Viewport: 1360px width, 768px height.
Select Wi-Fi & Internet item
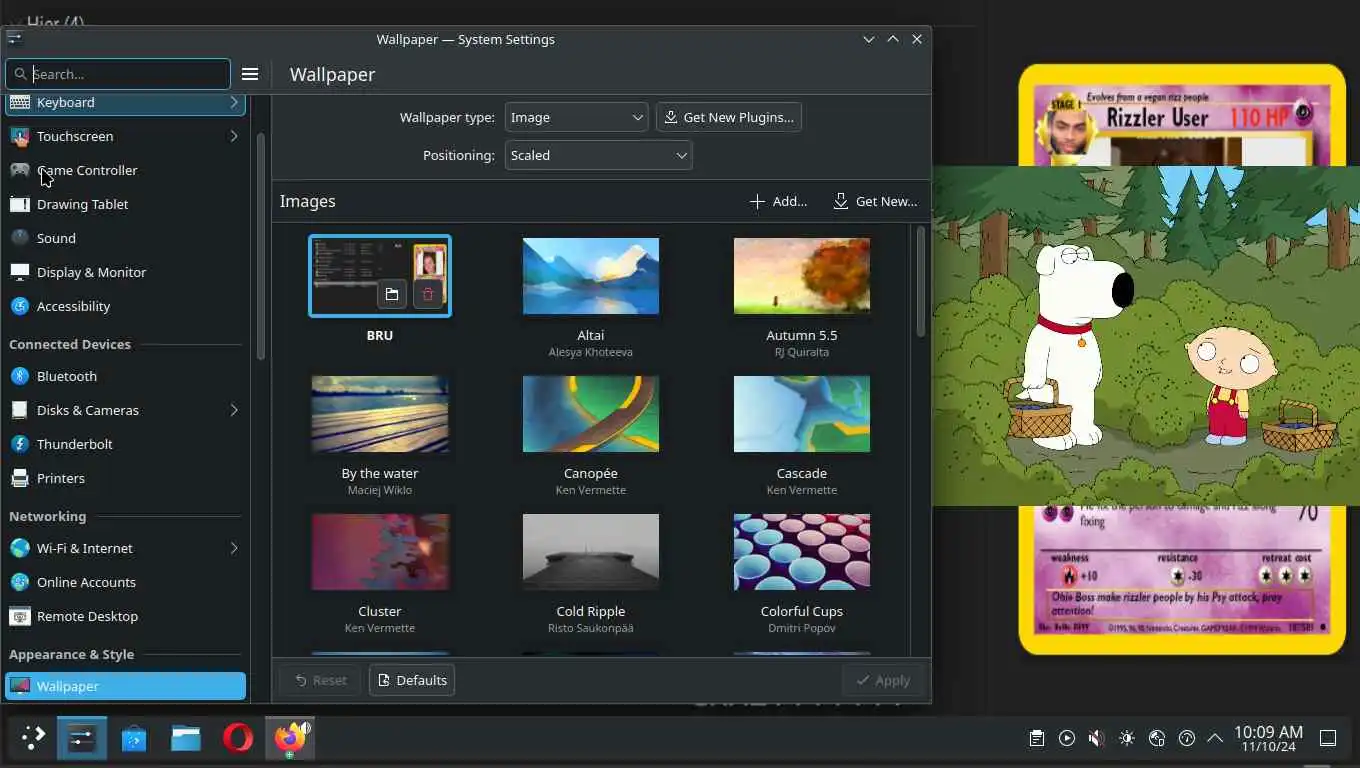tap(125, 548)
